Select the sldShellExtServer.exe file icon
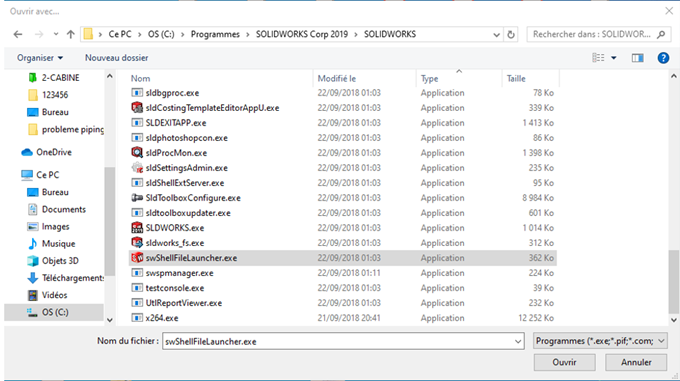The height and width of the screenshot is (381, 680). point(137,183)
